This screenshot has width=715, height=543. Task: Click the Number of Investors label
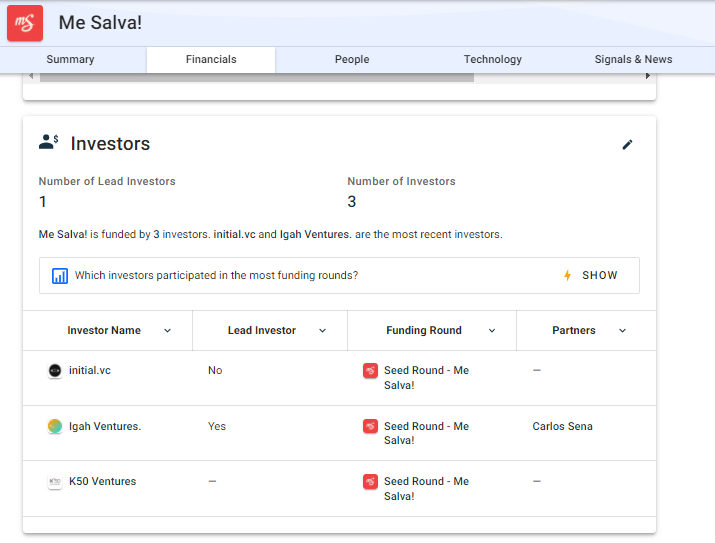[x=401, y=181]
